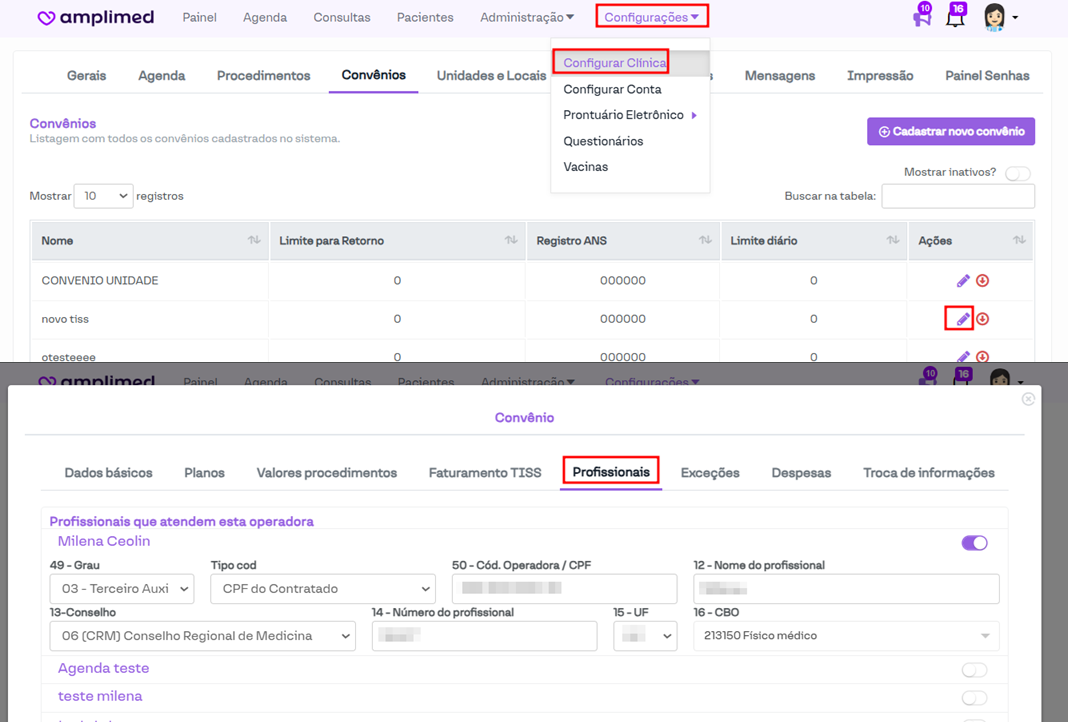Open the Mostrar registros count dropdown
1068x722 pixels.
103,196
